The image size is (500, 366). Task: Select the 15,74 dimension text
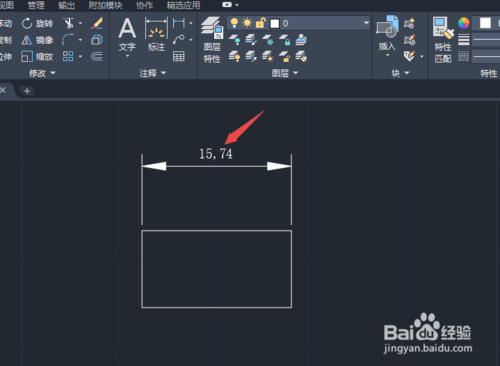(216, 154)
